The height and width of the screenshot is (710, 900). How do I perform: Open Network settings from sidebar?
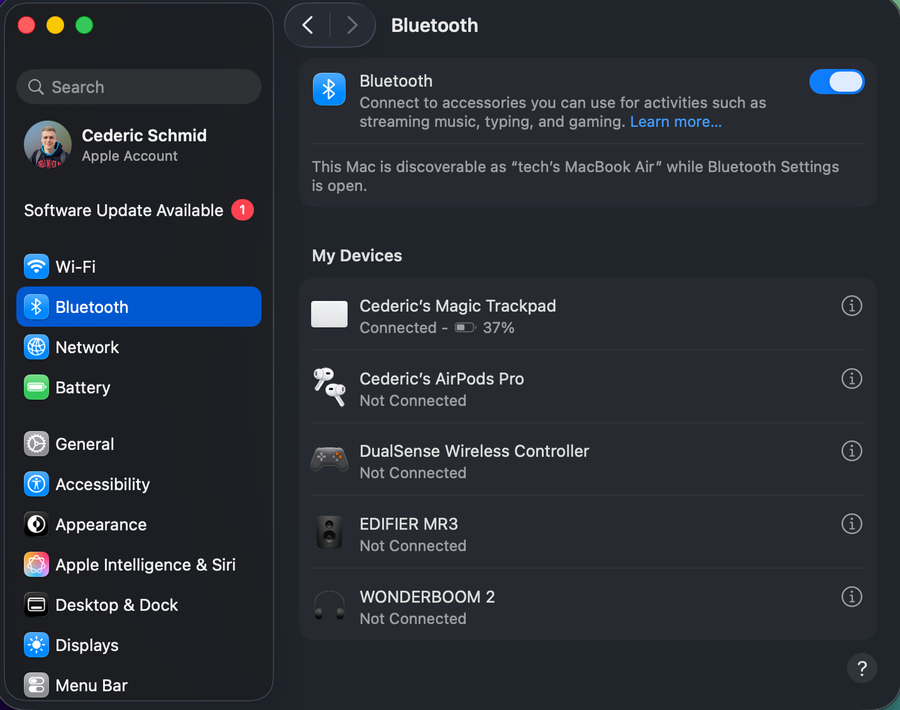click(x=139, y=347)
